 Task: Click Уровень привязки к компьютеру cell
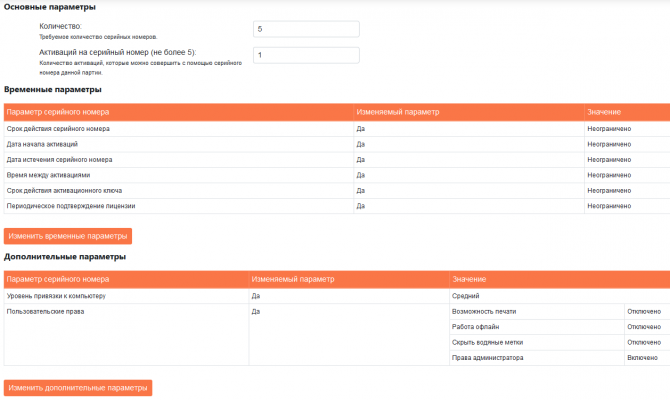[126, 296]
